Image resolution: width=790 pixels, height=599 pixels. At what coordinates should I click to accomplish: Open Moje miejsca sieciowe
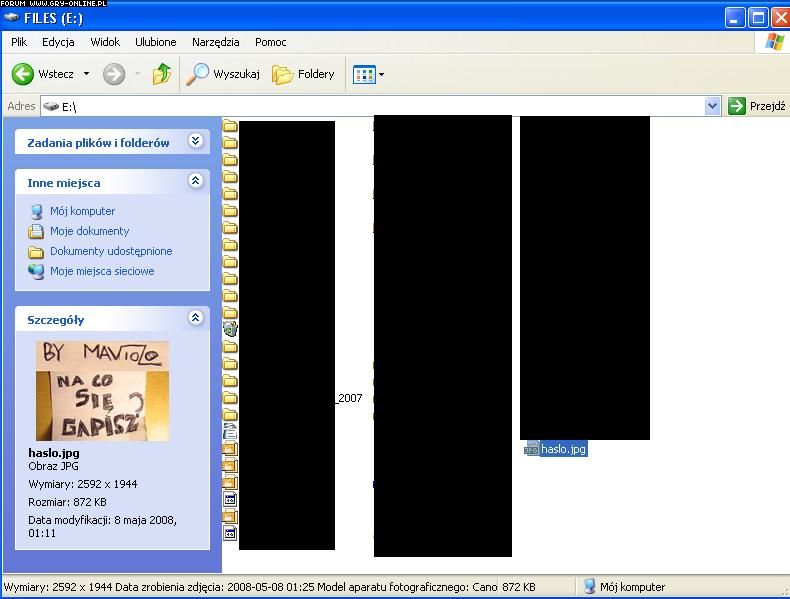(x=102, y=271)
